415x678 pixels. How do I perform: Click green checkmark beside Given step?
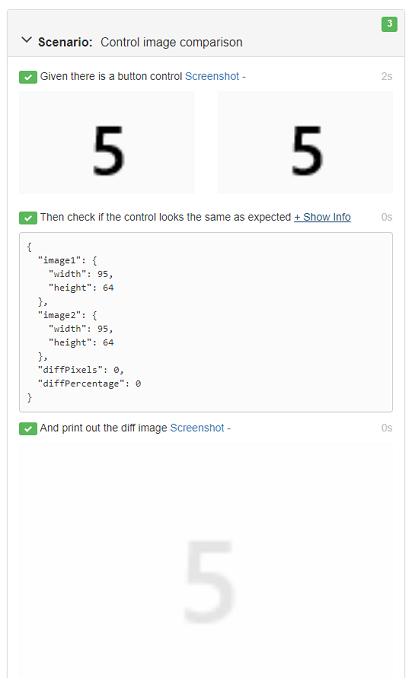point(28,77)
